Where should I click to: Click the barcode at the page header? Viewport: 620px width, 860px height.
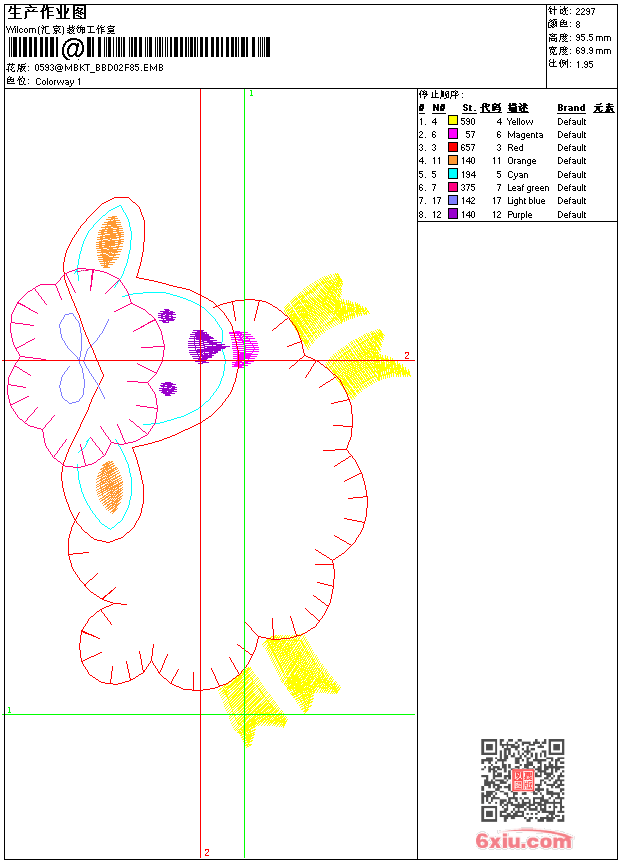[139, 47]
